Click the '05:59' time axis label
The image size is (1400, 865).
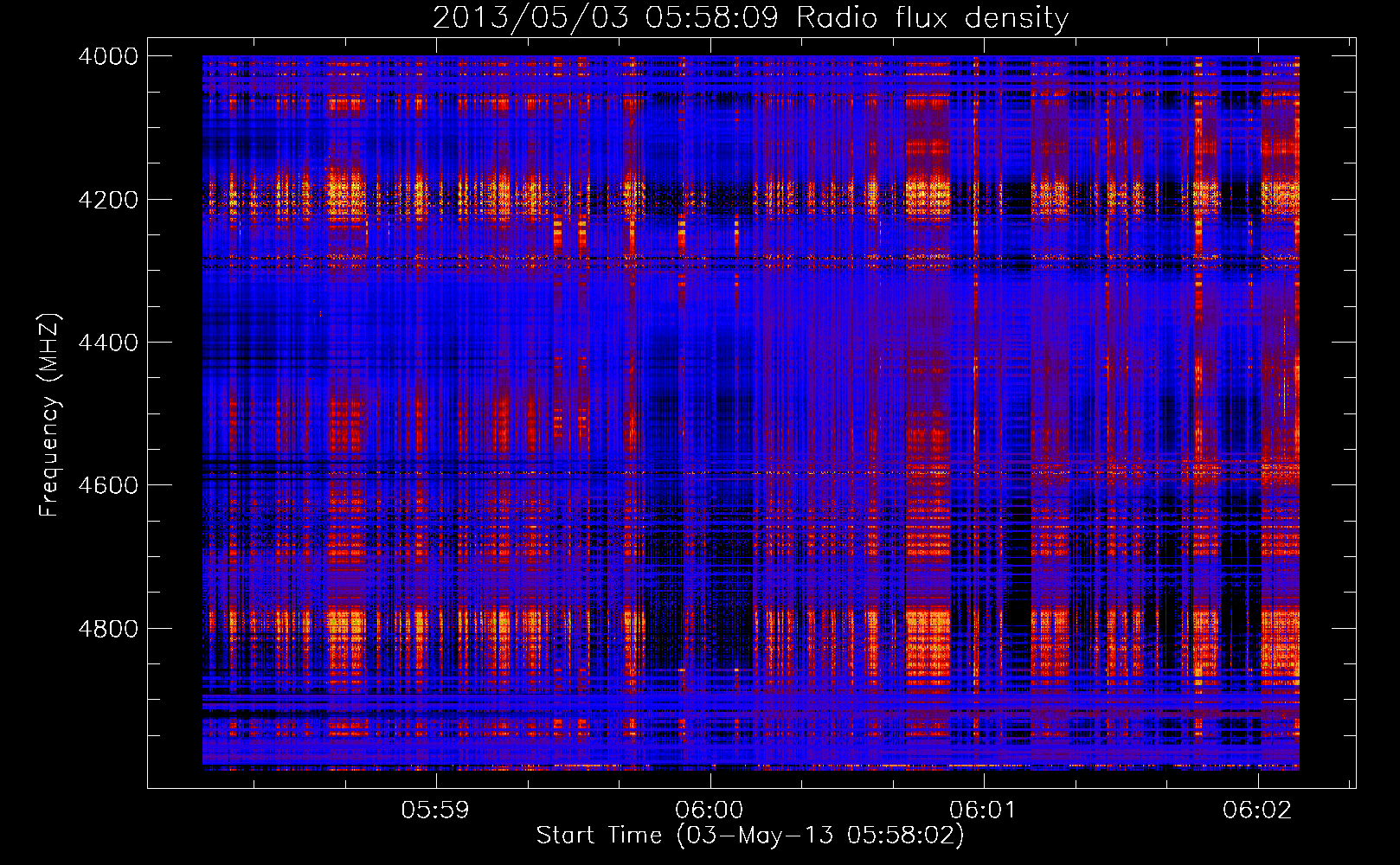(x=435, y=810)
